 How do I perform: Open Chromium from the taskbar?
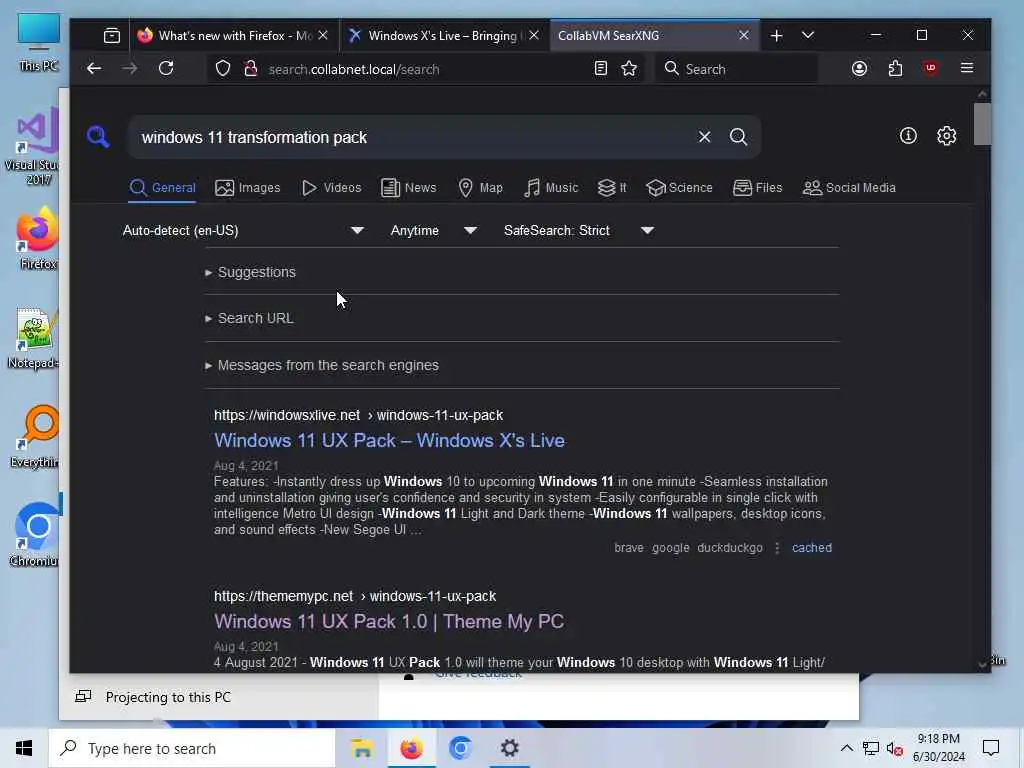coord(460,748)
